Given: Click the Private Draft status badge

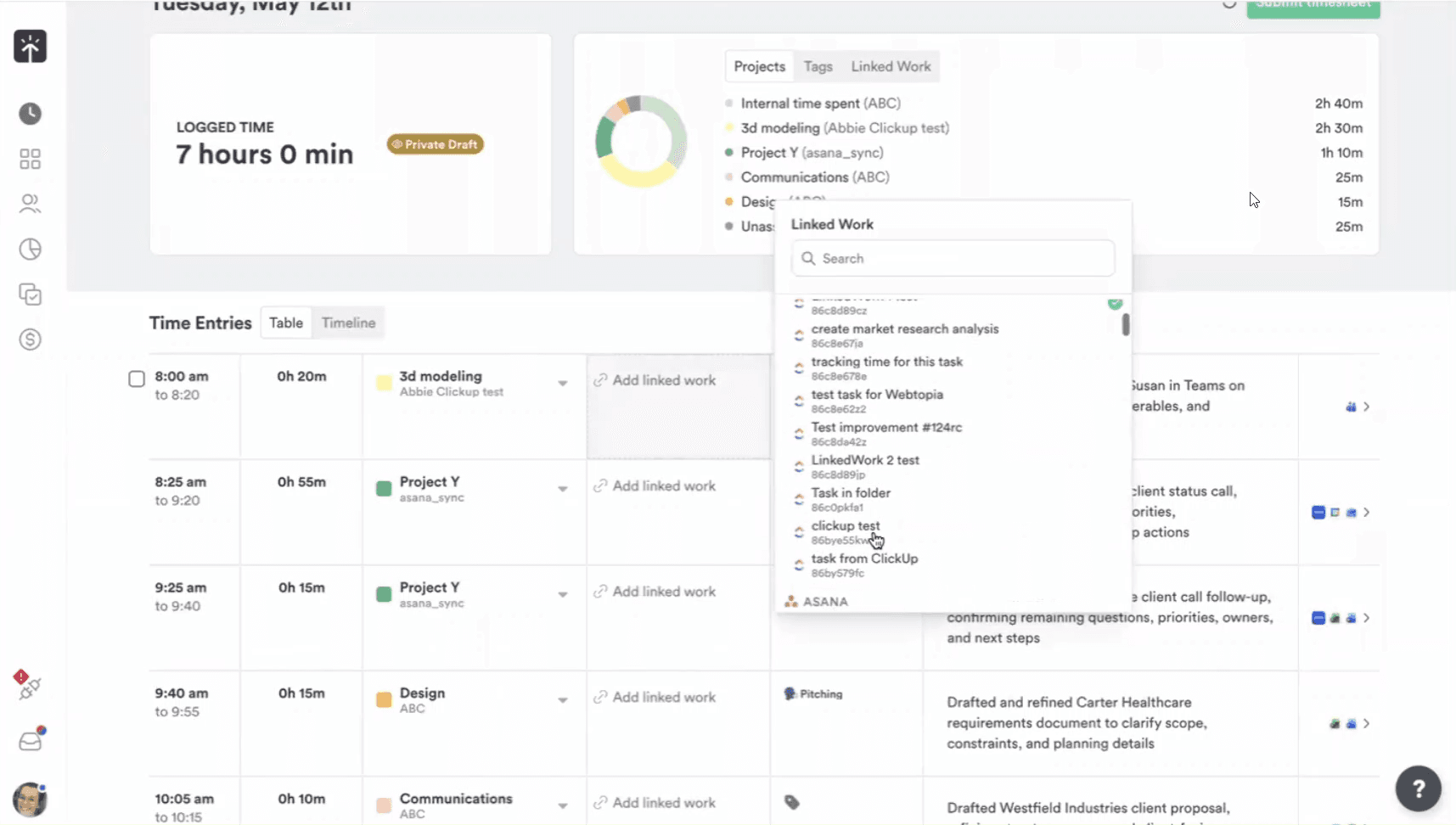Looking at the screenshot, I should (x=435, y=144).
